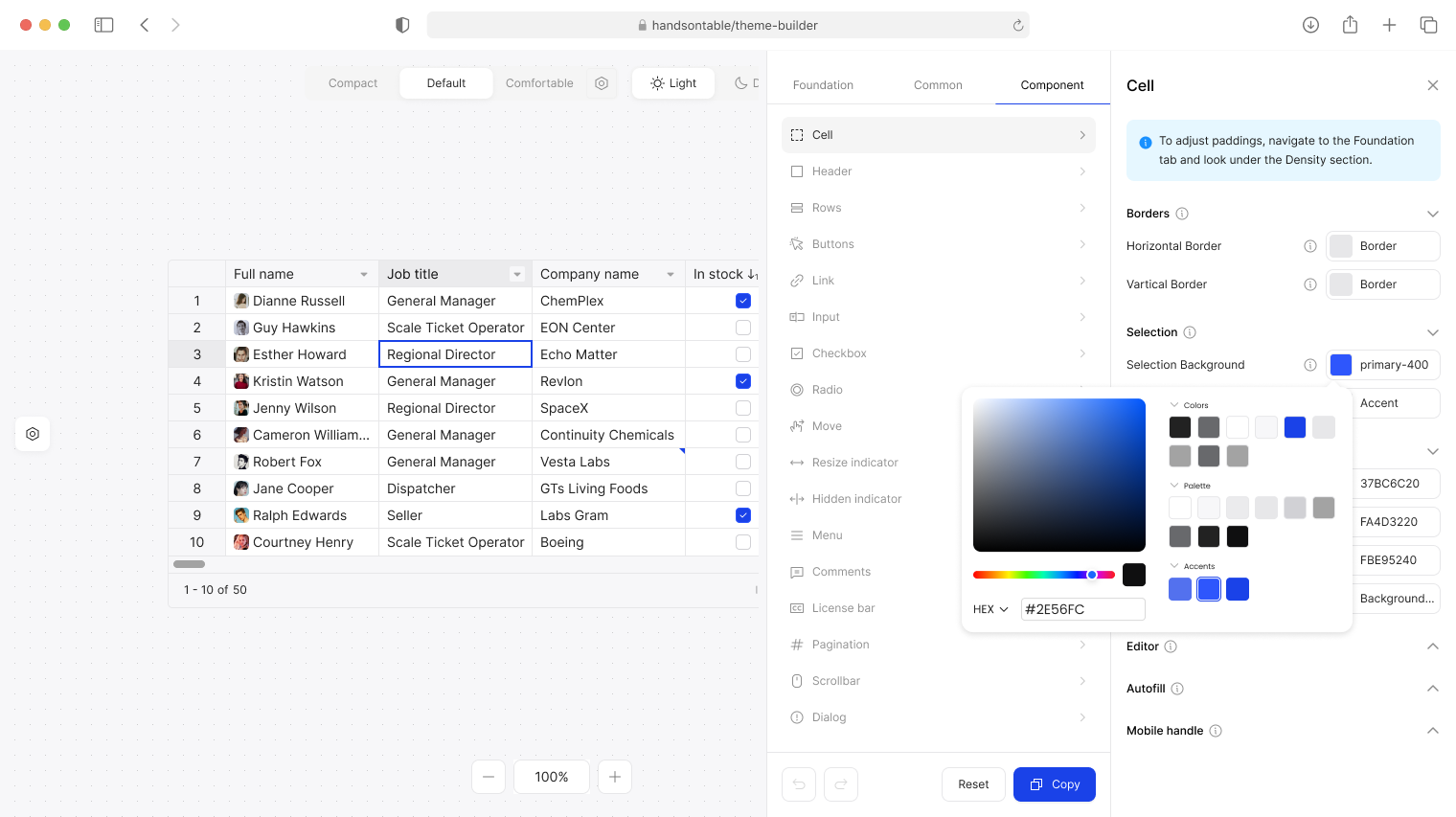This screenshot has width=1456, height=817.
Task: Click the redo arrow button
Action: click(841, 784)
